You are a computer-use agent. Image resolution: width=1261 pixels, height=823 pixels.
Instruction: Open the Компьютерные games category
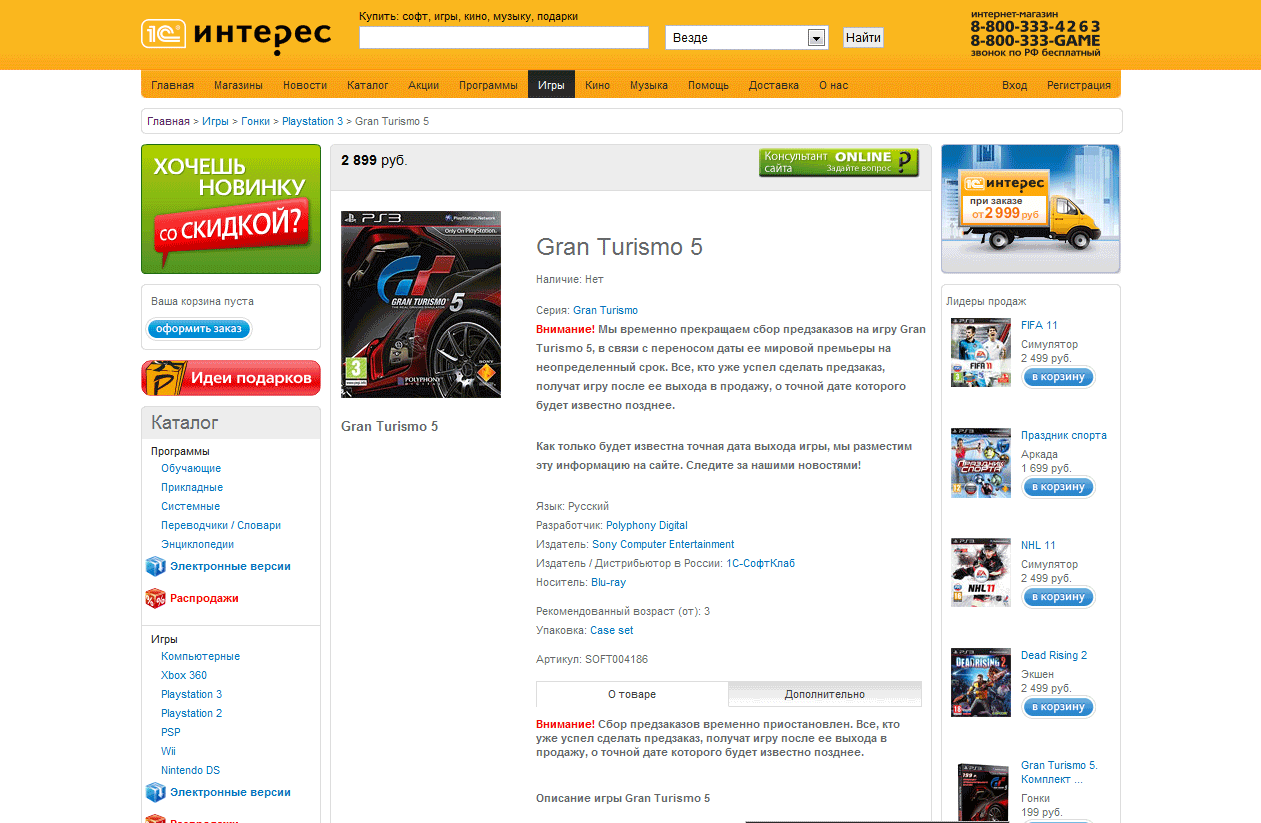click(x=200, y=656)
